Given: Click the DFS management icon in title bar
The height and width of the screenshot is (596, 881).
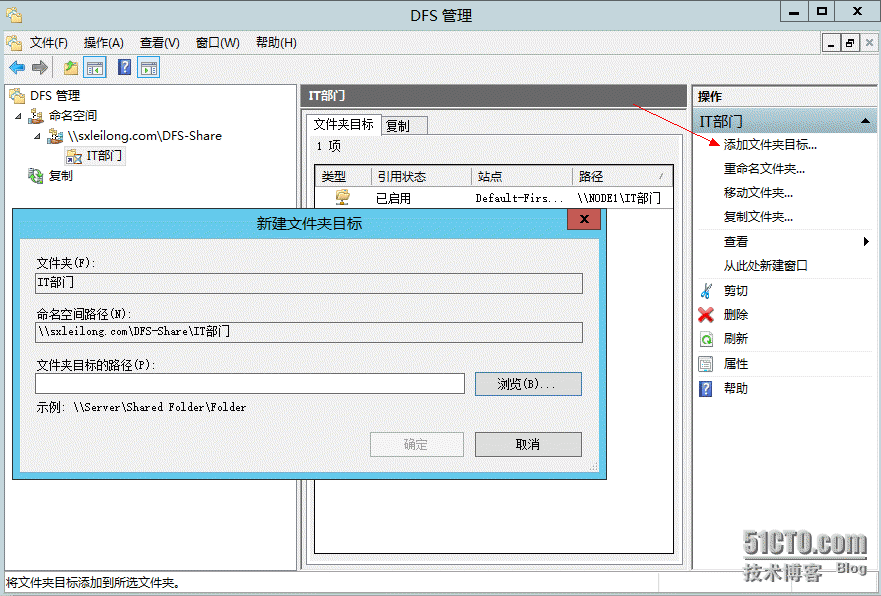Looking at the screenshot, I should (x=14, y=15).
